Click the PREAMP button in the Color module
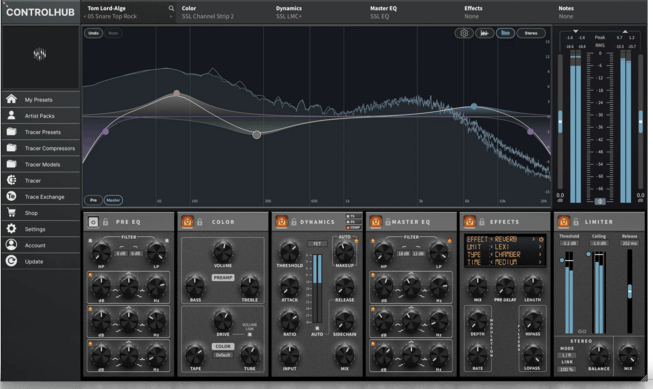The image size is (653, 389). (223, 277)
